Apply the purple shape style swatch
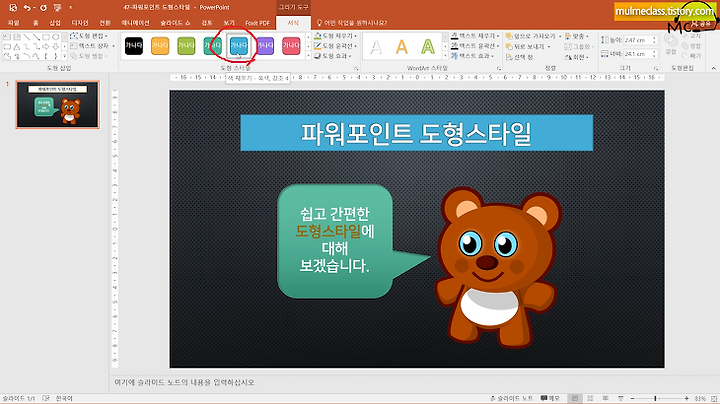720x404 pixels. click(x=265, y=45)
